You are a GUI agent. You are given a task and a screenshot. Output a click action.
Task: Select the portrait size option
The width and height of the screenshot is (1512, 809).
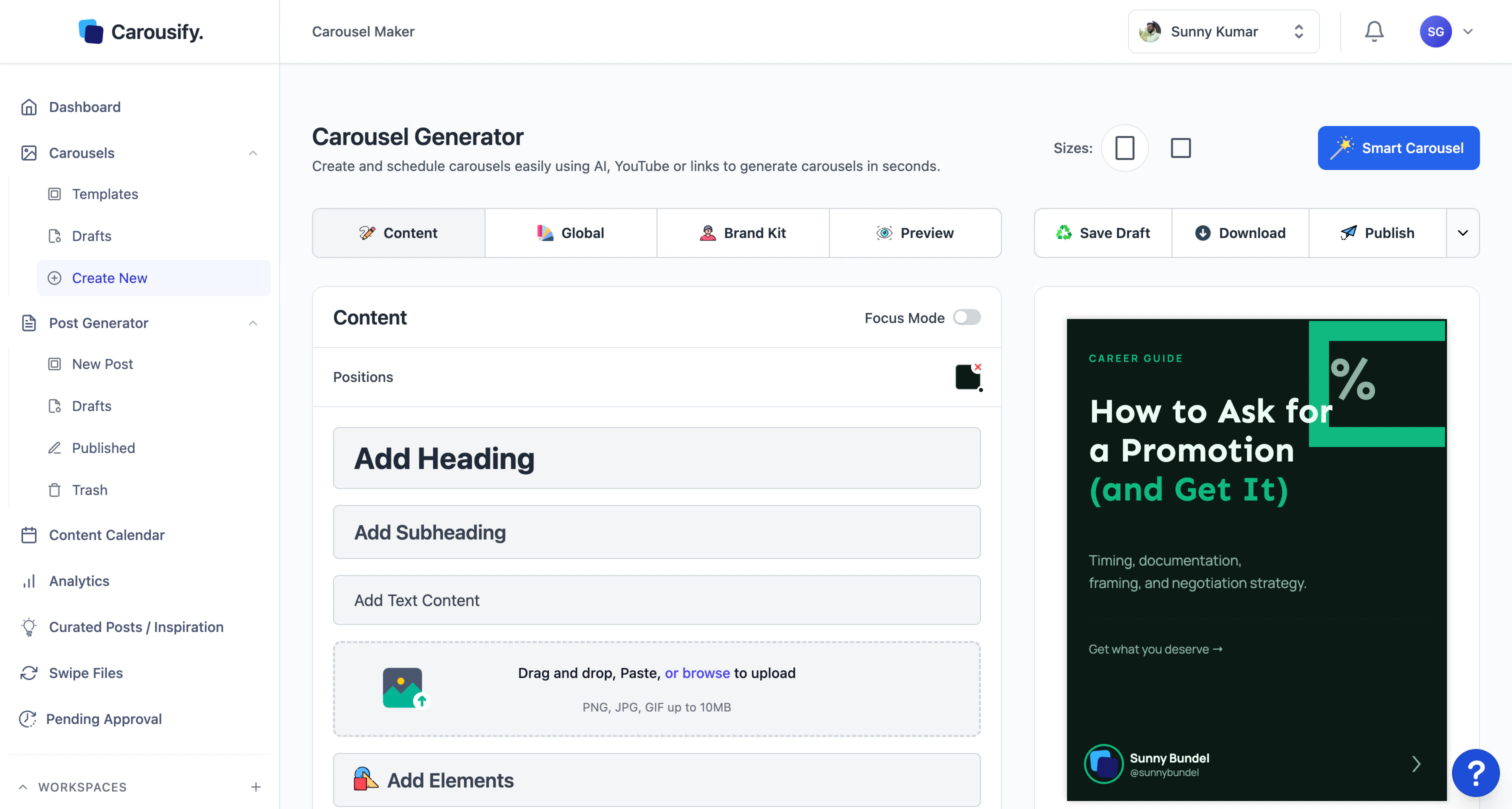[1124, 148]
